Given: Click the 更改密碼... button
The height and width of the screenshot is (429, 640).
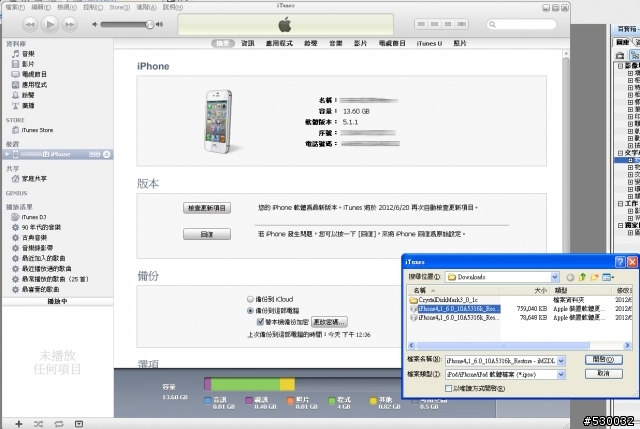Looking at the screenshot, I should point(329,322).
